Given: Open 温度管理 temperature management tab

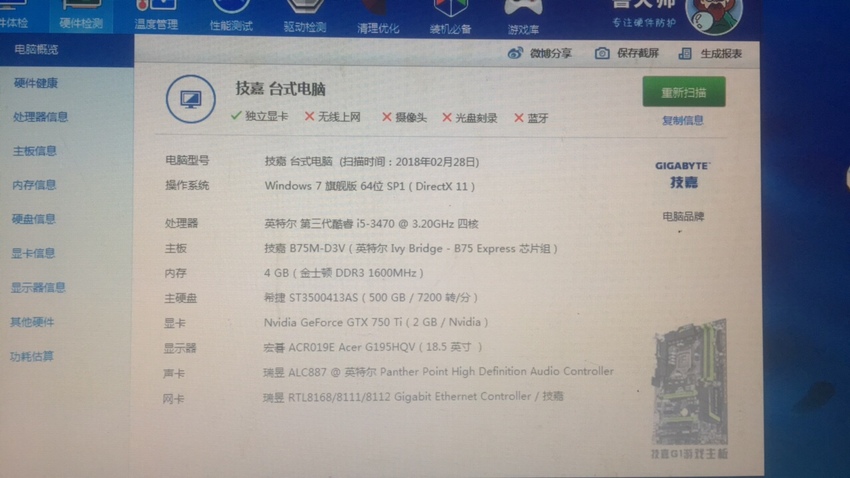Looking at the screenshot, I should [x=156, y=16].
